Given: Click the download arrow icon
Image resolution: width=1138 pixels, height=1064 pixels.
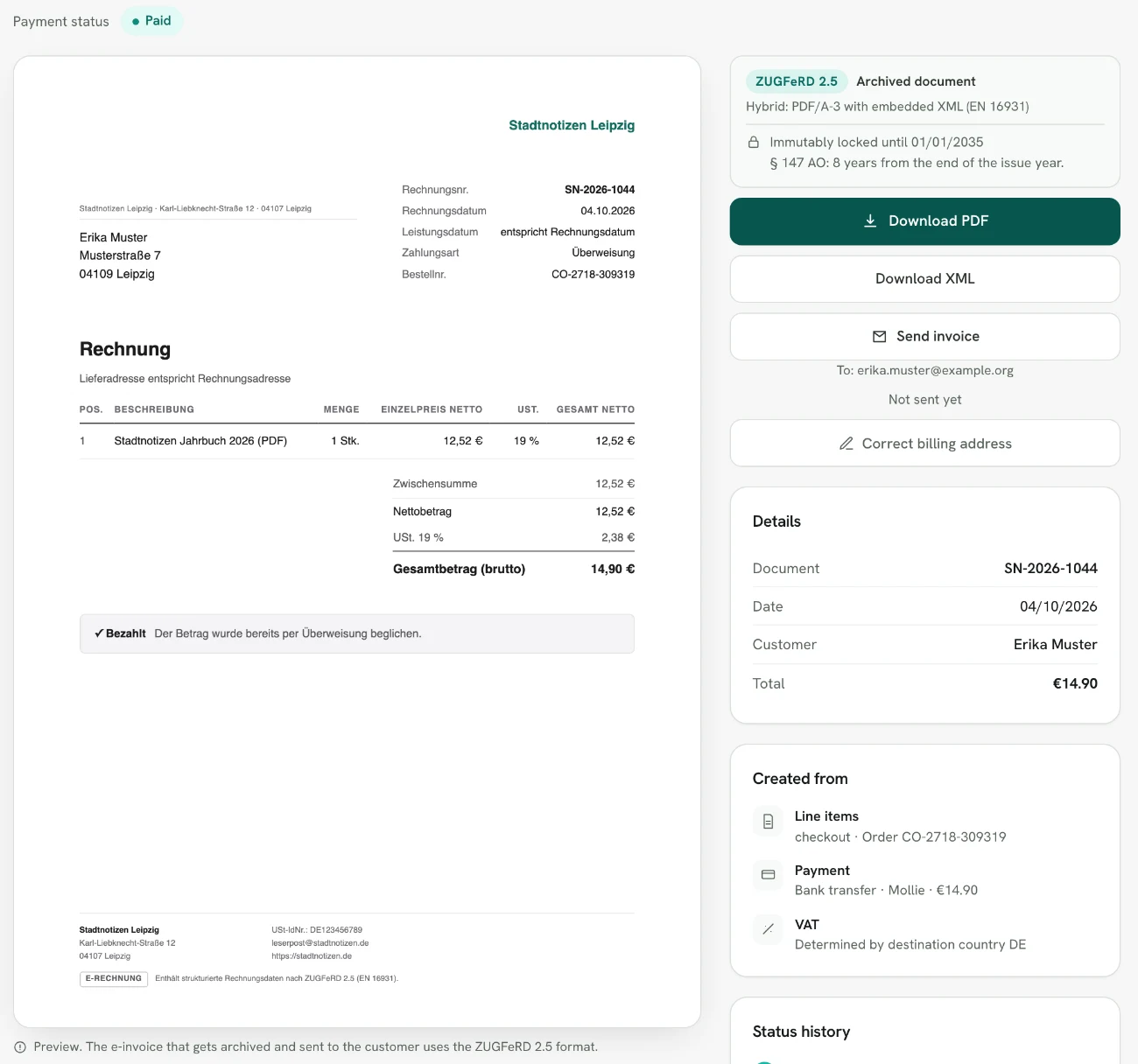Looking at the screenshot, I should [870, 220].
